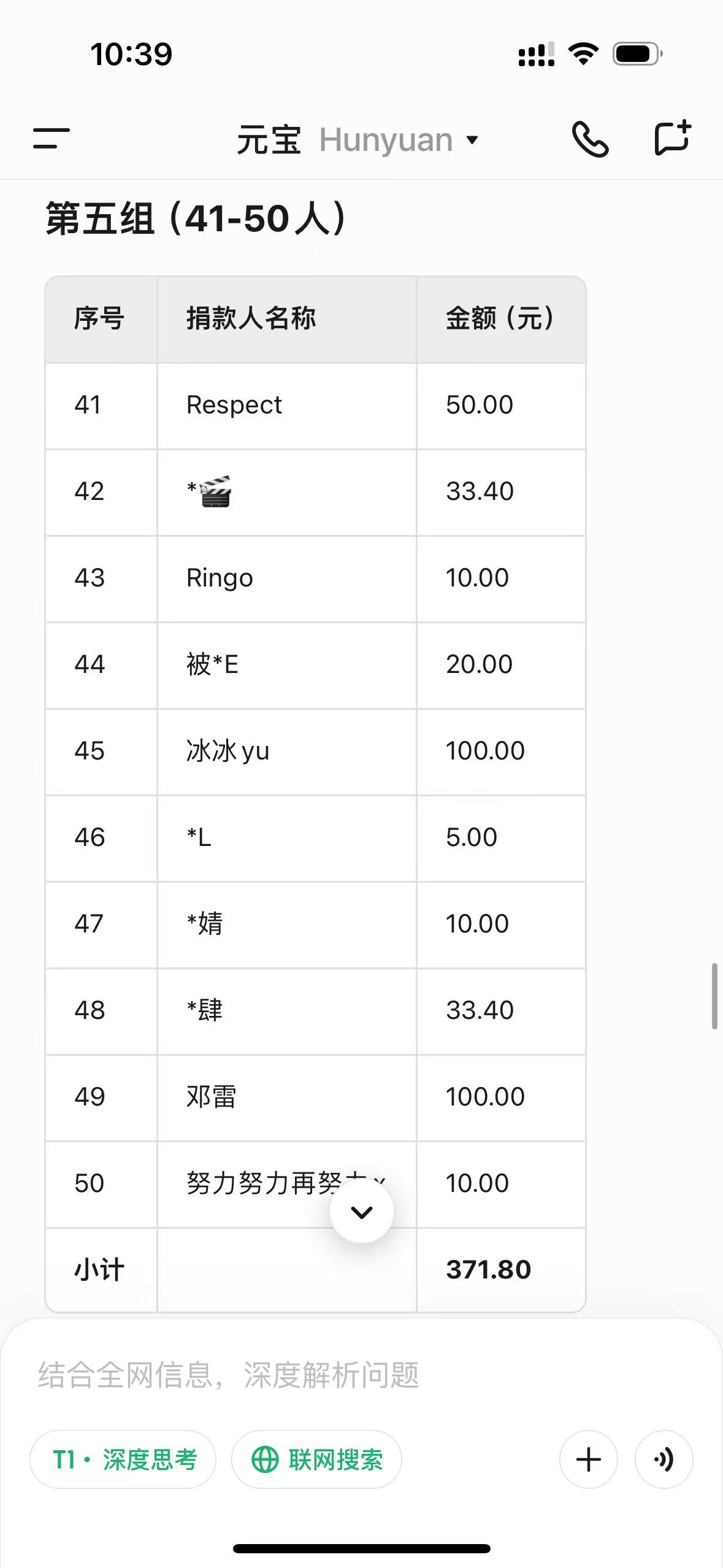The height and width of the screenshot is (1568, 723).
Task: Select the 捐款人名称 column header
Action: click(251, 319)
